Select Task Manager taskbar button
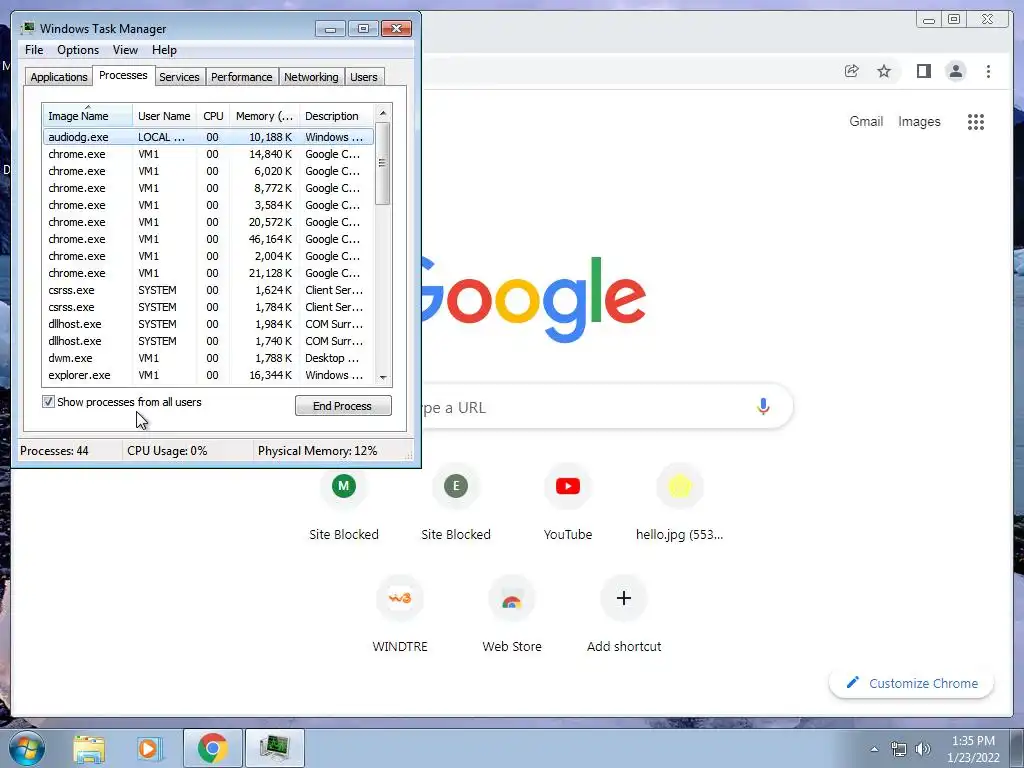1024x768 pixels. click(x=274, y=748)
